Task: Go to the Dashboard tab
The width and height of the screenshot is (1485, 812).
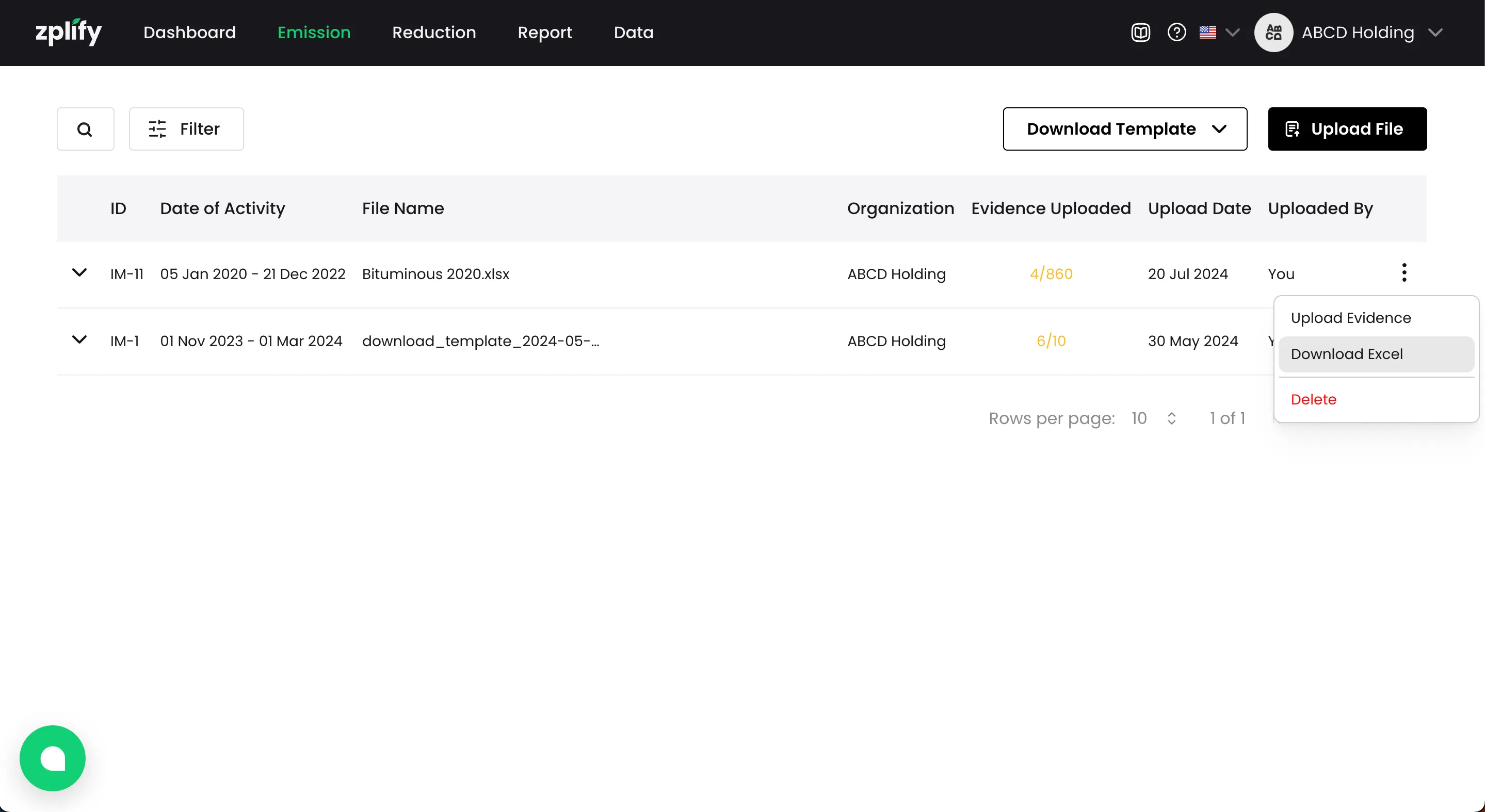Action: point(190,33)
